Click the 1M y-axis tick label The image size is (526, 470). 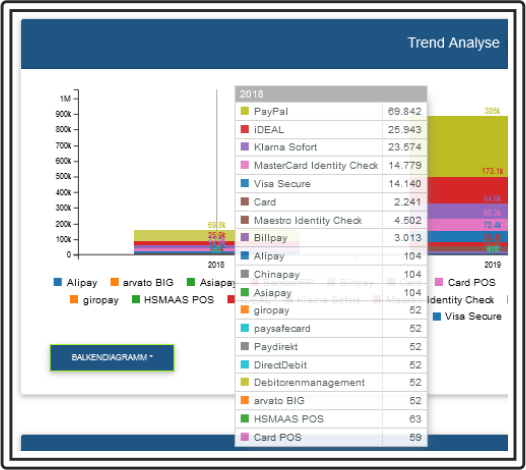(x=65, y=99)
